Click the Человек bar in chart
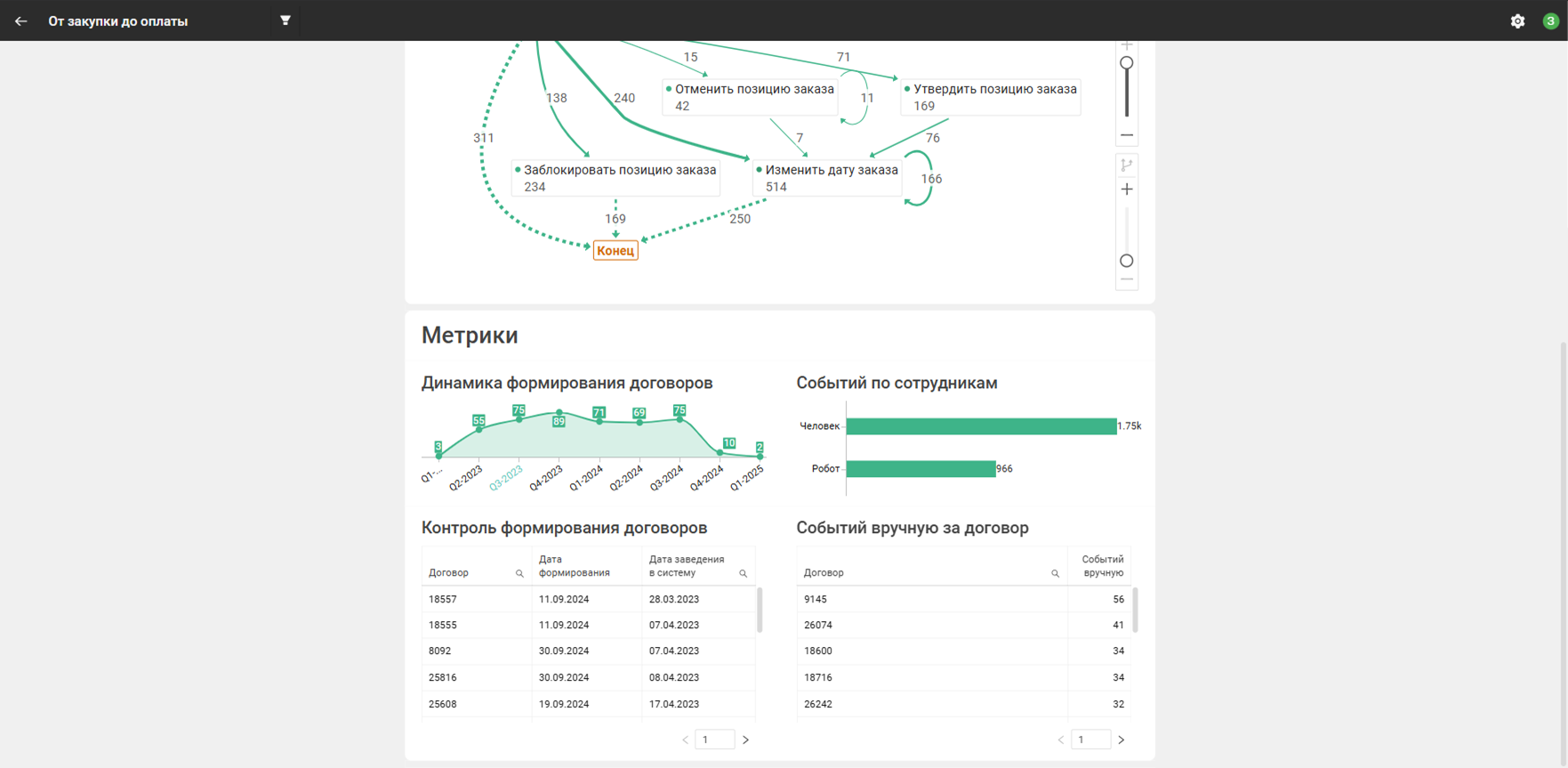 click(980, 426)
